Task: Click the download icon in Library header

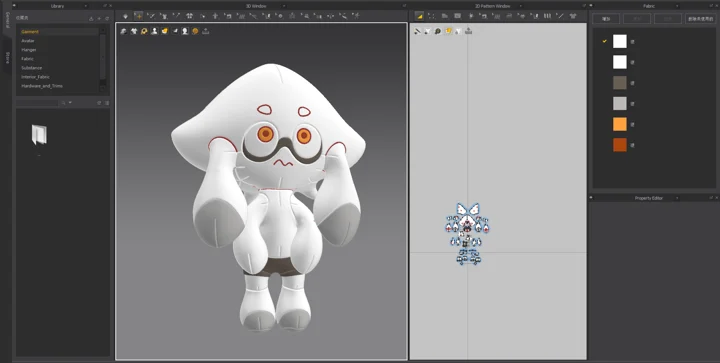Action: (x=91, y=19)
